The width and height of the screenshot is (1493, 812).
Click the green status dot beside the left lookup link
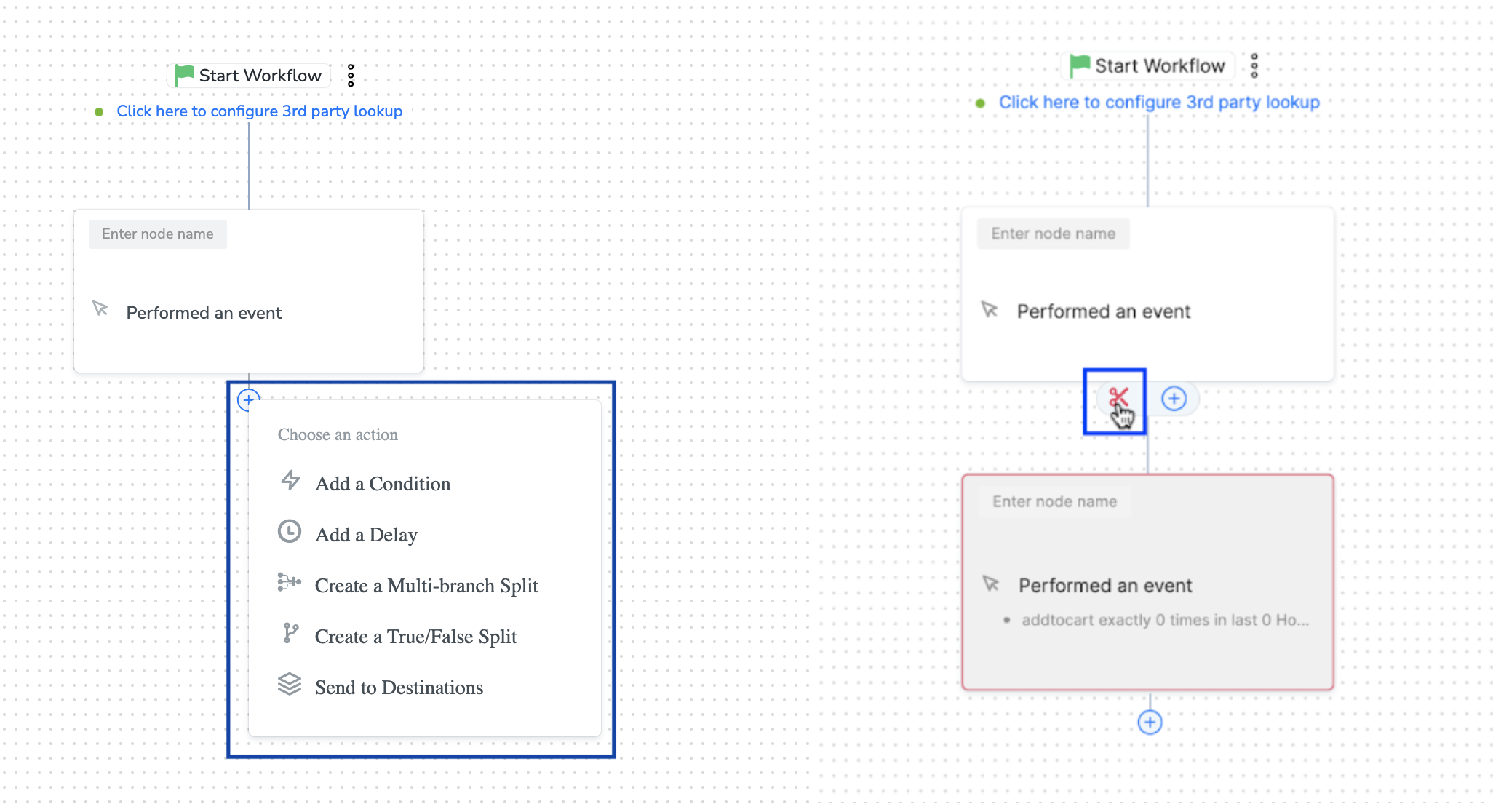coord(99,112)
